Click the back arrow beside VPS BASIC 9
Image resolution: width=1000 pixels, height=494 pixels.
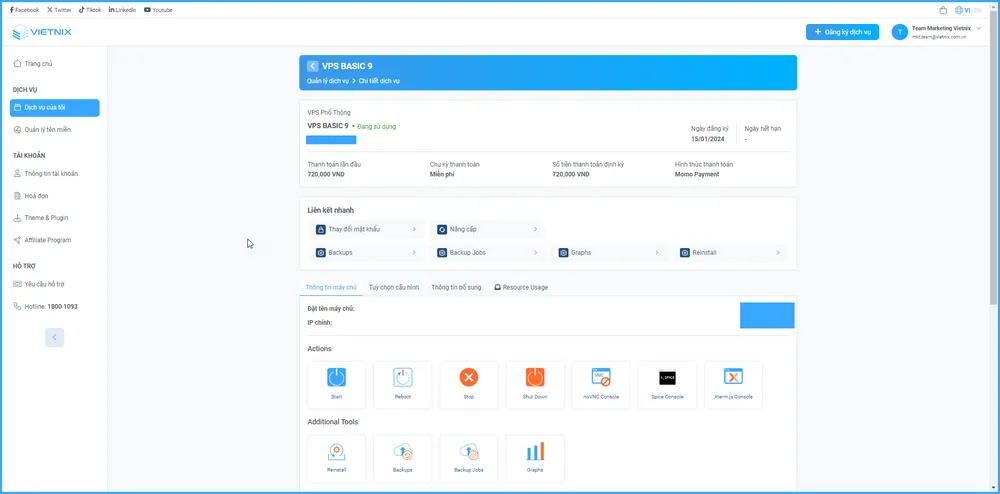click(312, 66)
